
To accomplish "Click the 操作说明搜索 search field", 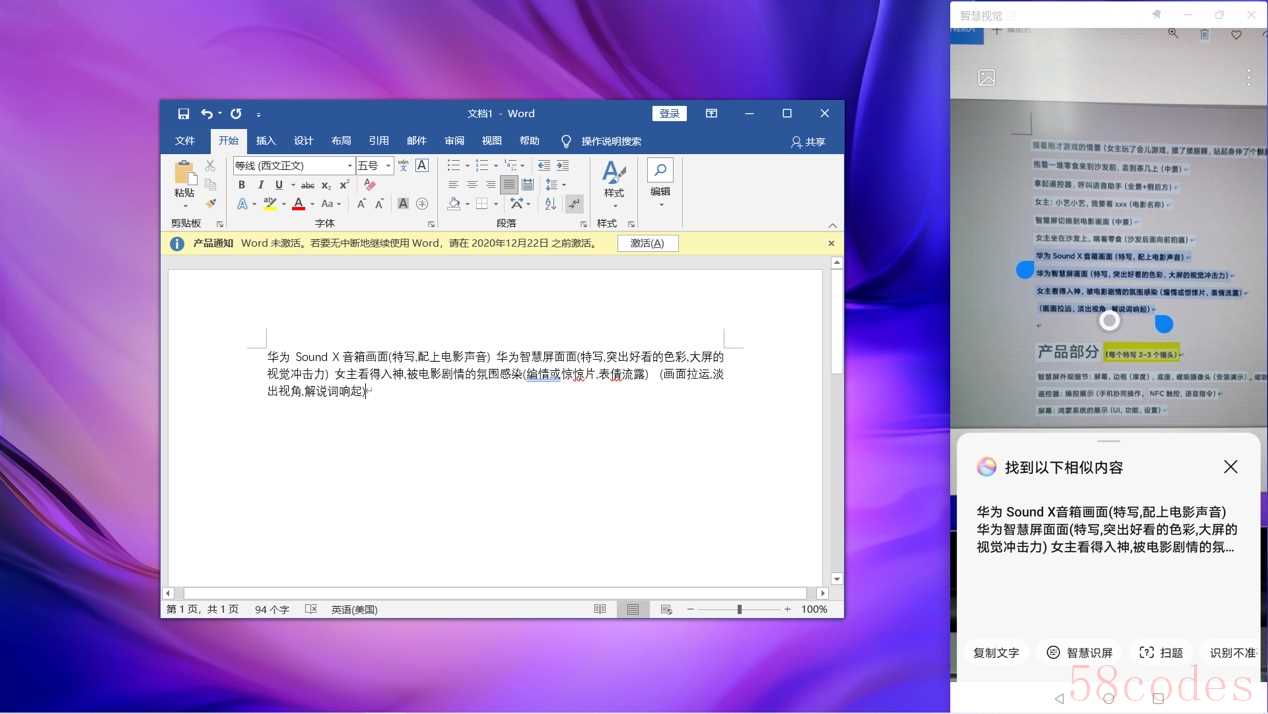I will click(x=611, y=141).
